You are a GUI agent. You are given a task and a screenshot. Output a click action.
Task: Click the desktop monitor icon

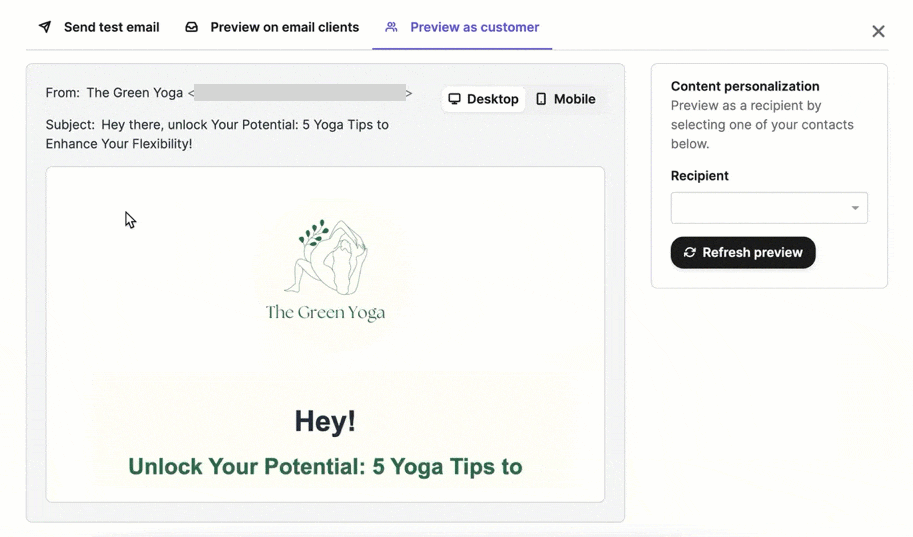(x=454, y=99)
